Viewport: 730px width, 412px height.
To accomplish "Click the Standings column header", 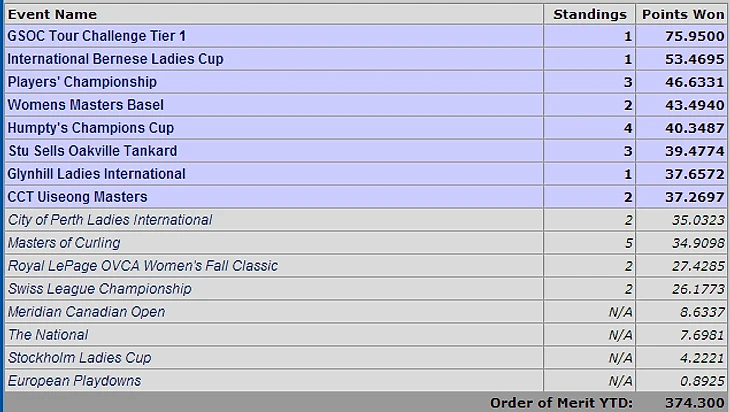I will pos(590,14).
